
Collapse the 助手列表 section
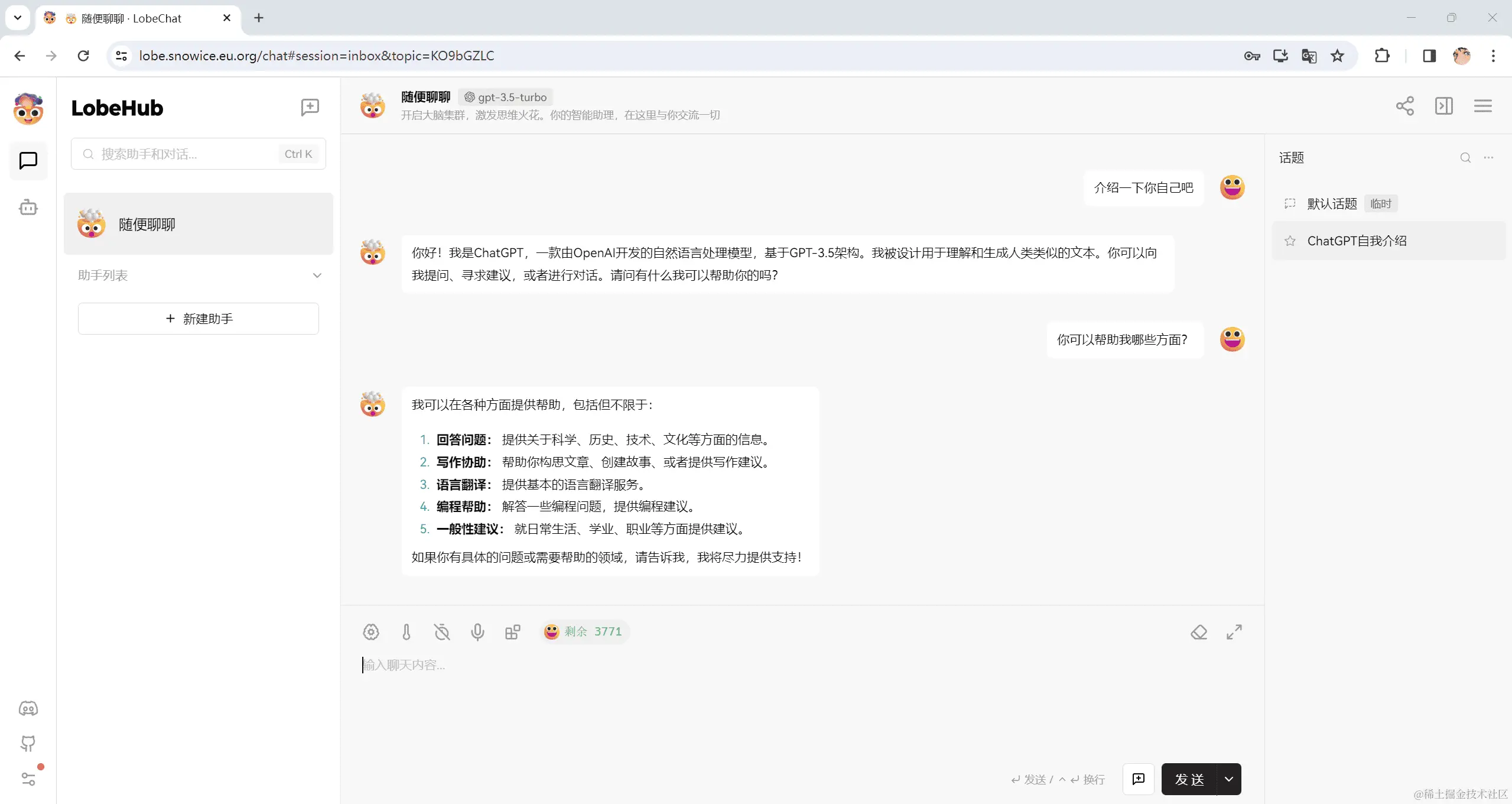click(x=317, y=275)
